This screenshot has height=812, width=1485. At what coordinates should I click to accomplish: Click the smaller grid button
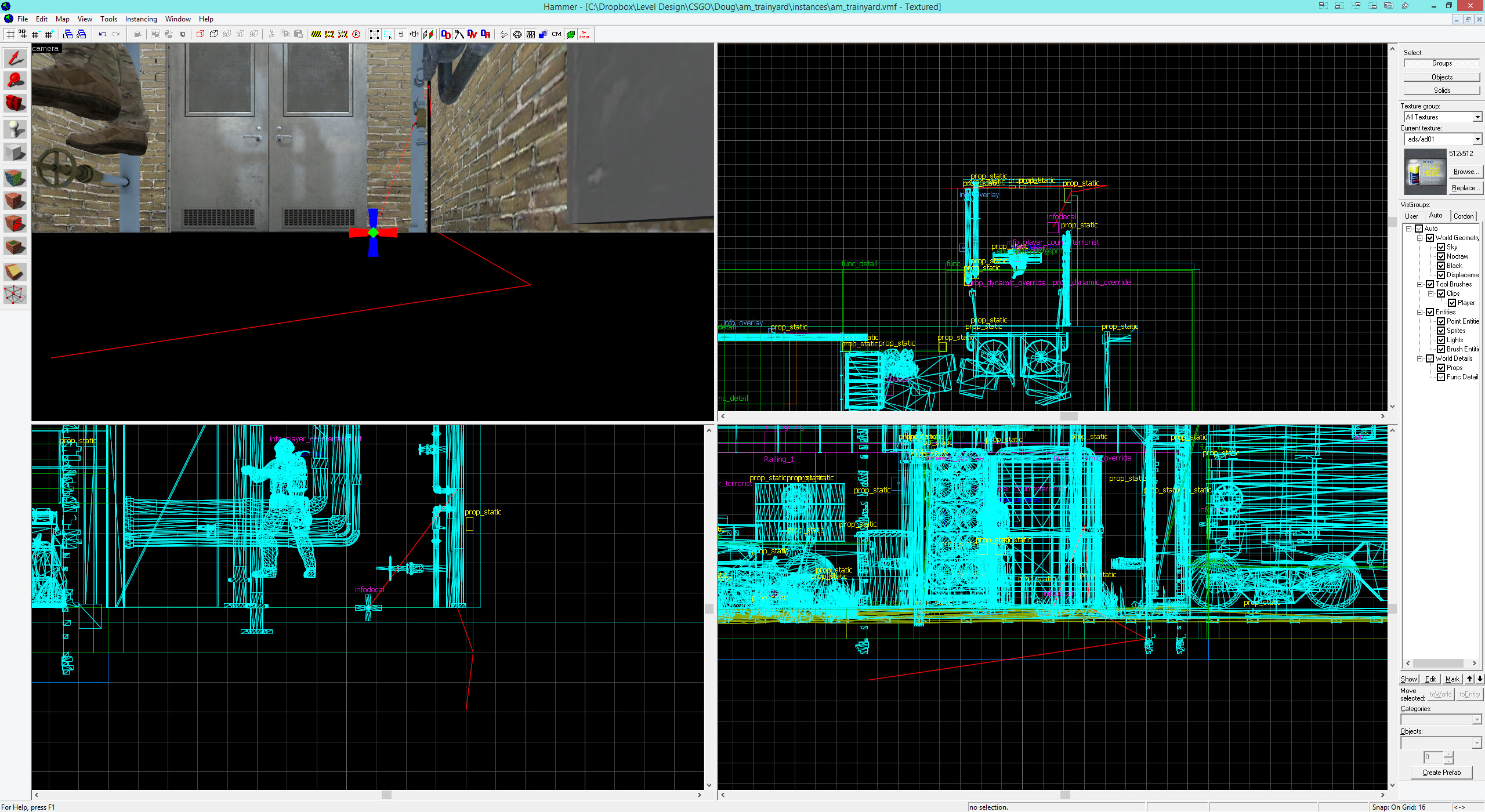tap(36, 34)
